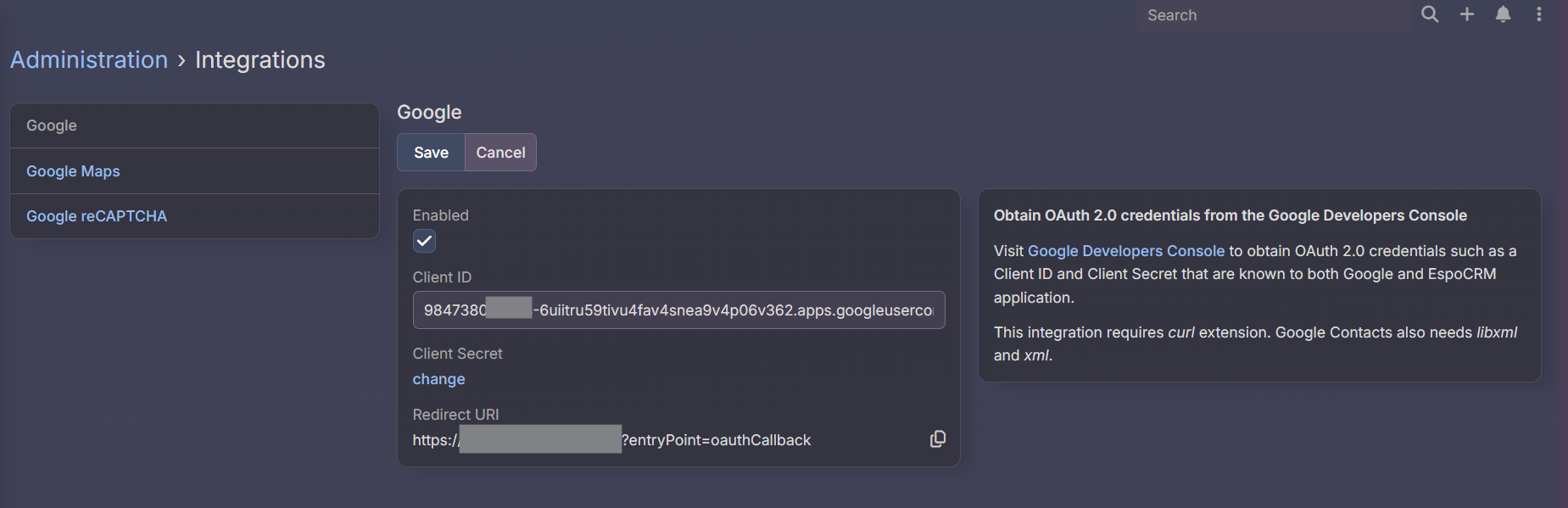This screenshot has width=1568, height=508.
Task: Click into the top Search box
Action: (1272, 15)
